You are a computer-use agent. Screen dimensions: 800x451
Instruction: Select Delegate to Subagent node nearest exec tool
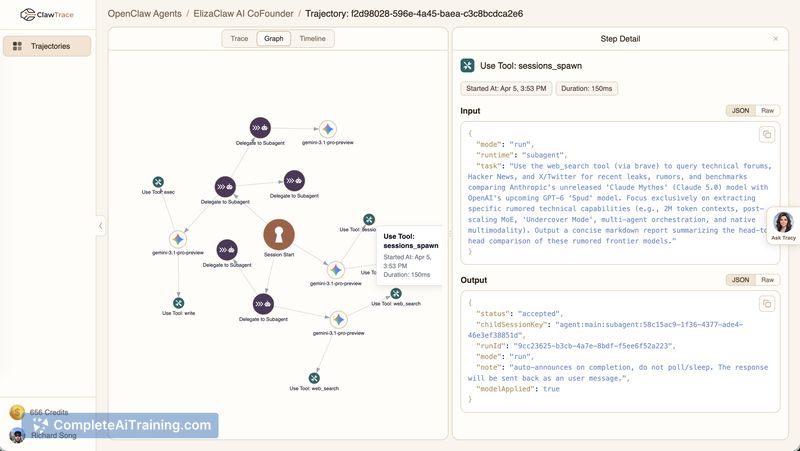[225, 187]
